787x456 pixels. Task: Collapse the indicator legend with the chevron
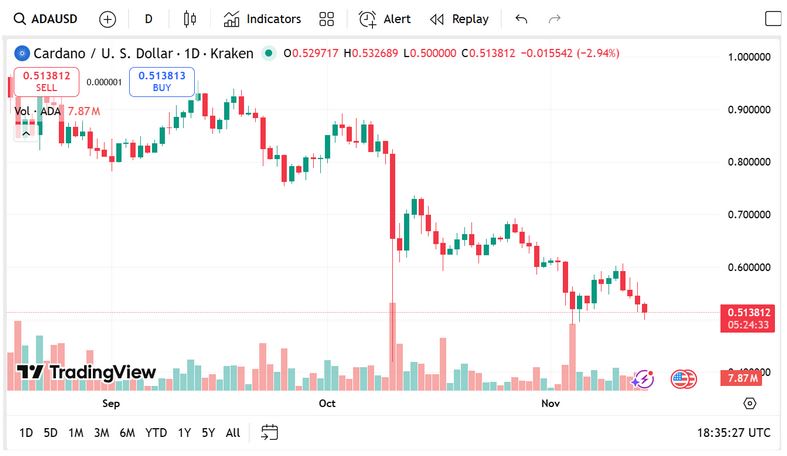(x=26, y=130)
